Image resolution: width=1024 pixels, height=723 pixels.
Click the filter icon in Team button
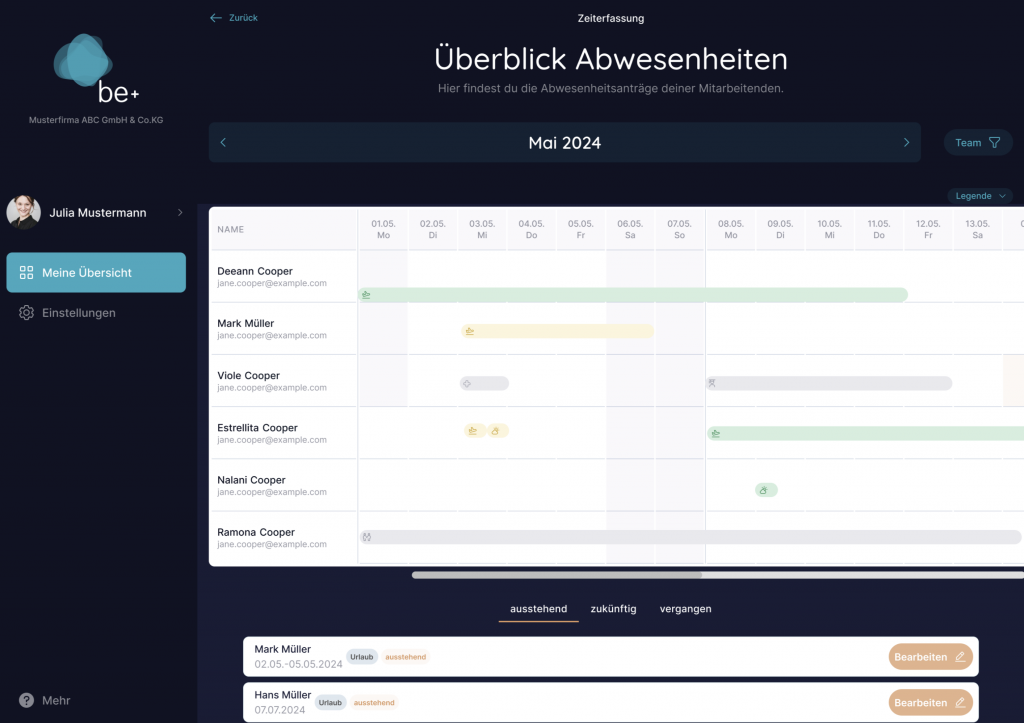[994, 143]
